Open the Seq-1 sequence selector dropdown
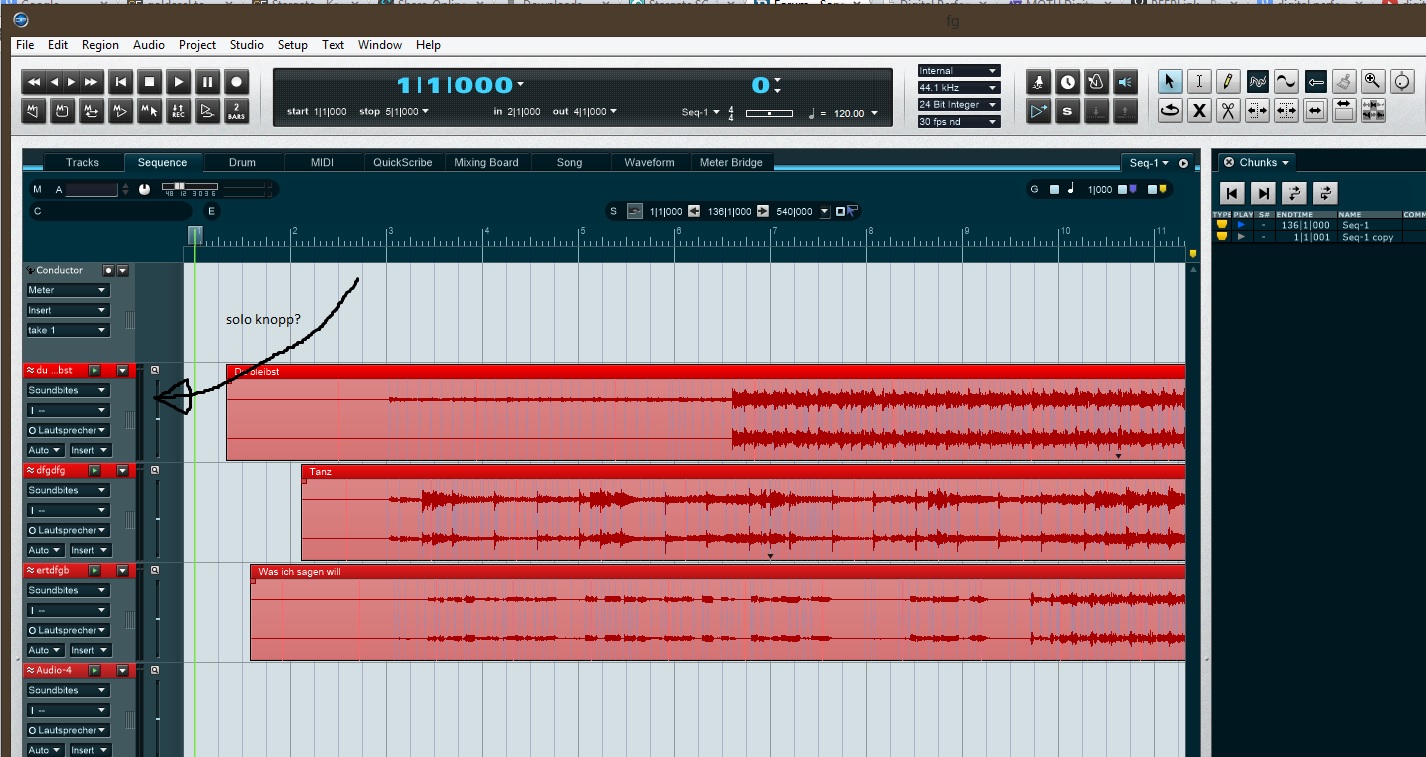The height and width of the screenshot is (757, 1426). click(x=1150, y=163)
